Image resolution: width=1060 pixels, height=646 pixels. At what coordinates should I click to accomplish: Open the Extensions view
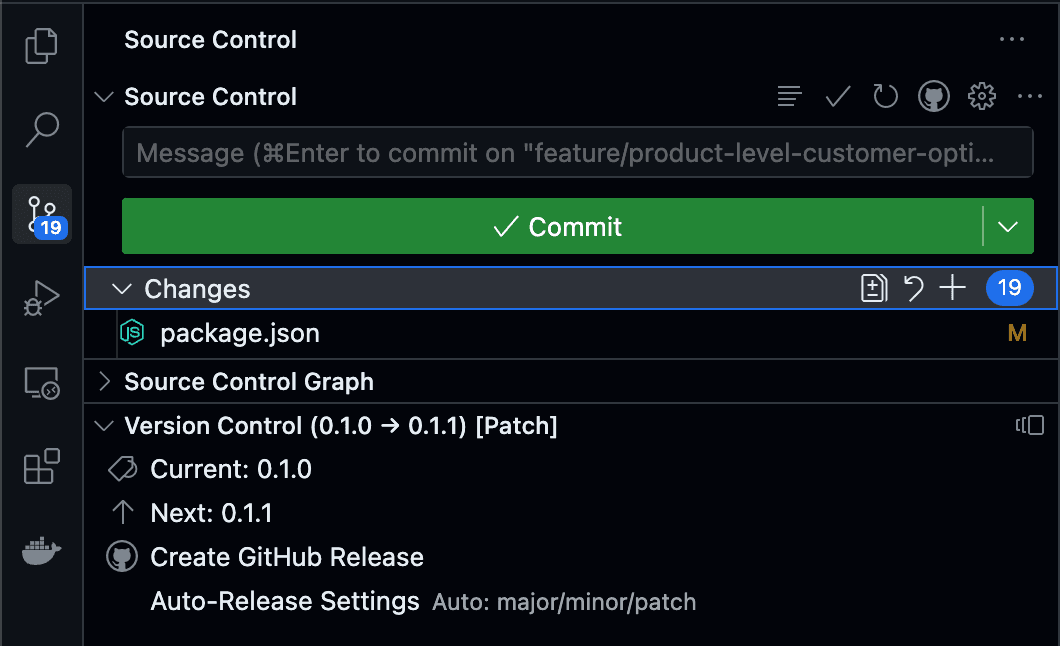pos(42,466)
